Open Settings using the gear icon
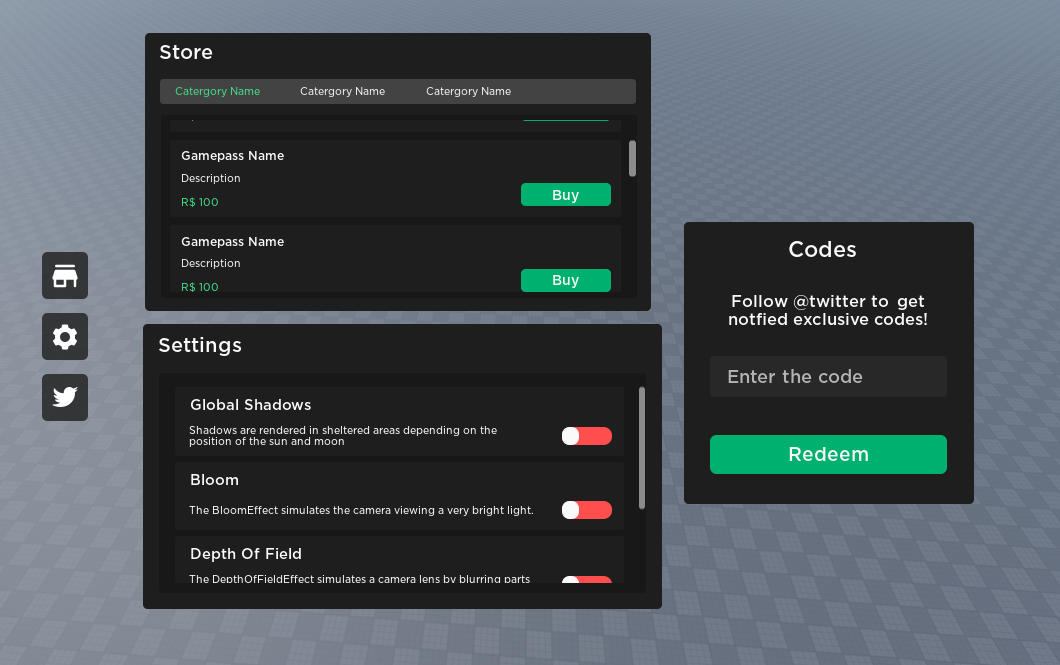 click(x=64, y=336)
